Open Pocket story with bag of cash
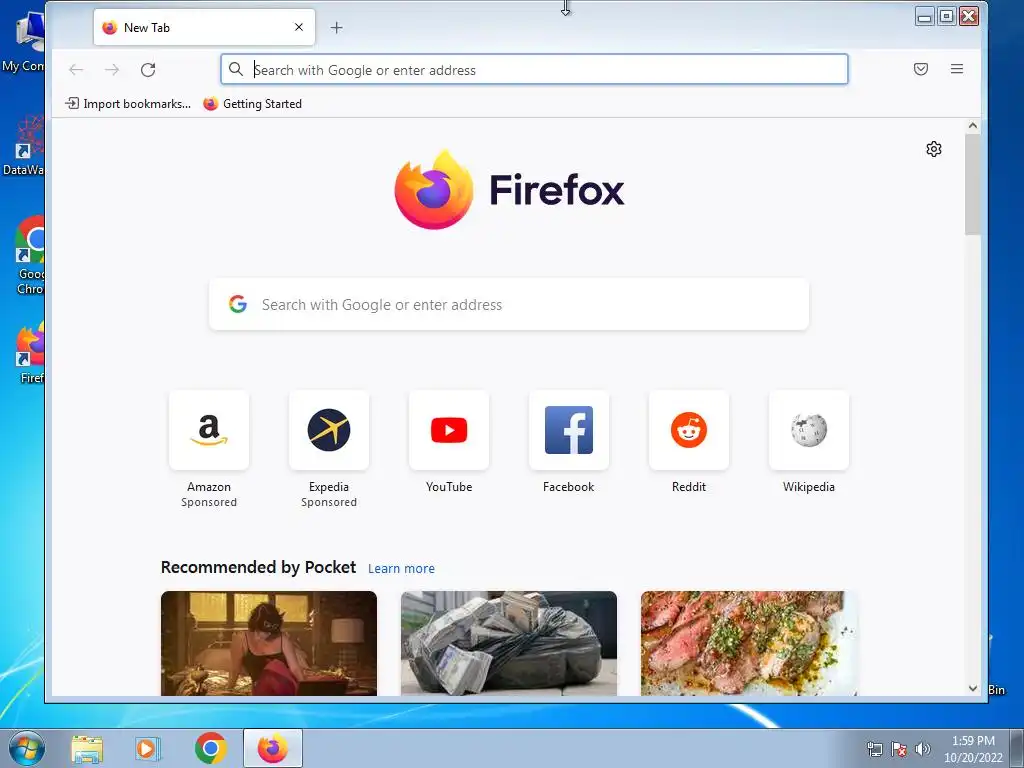This screenshot has width=1024, height=768. click(509, 643)
